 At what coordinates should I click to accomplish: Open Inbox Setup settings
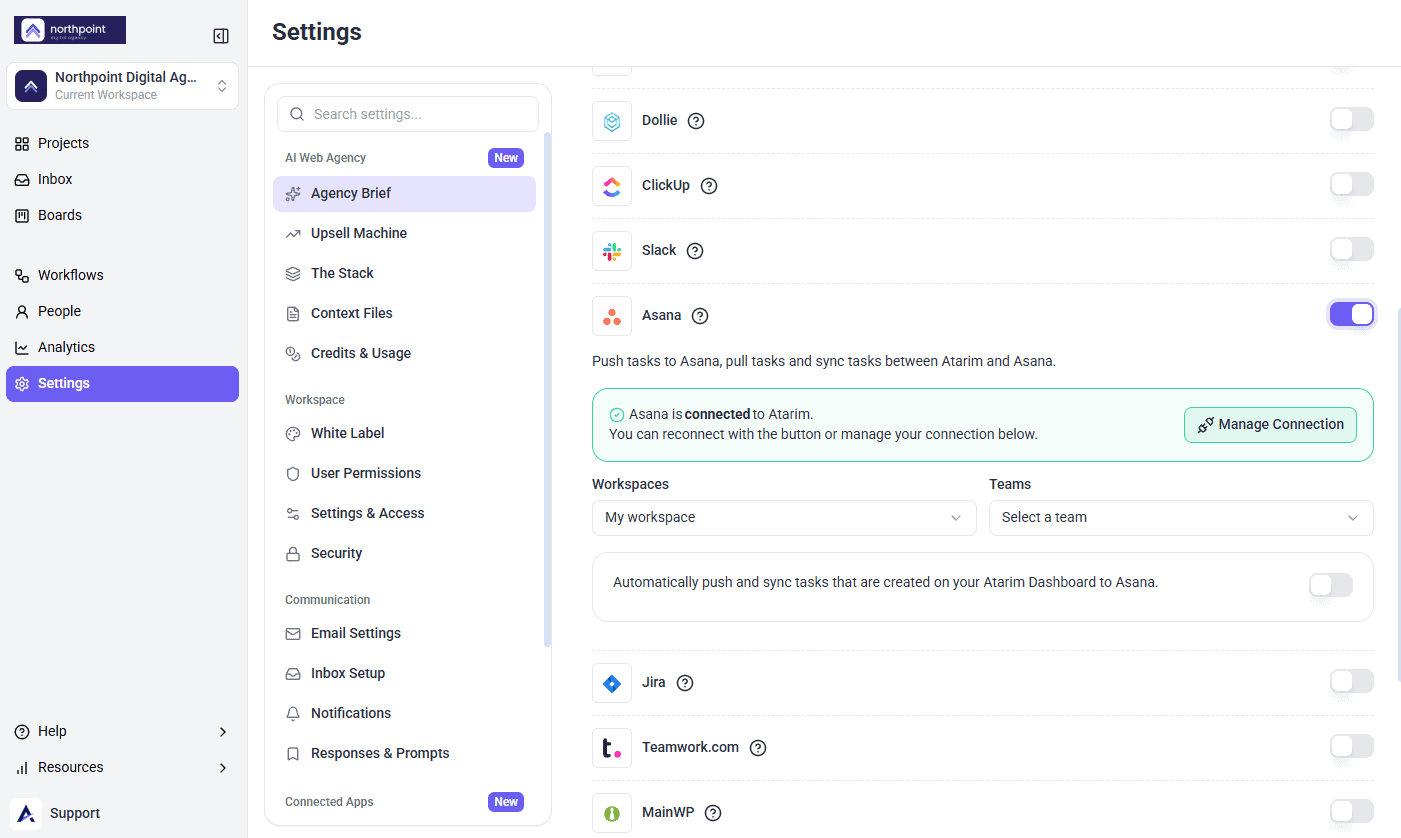pyautogui.click(x=404, y=673)
